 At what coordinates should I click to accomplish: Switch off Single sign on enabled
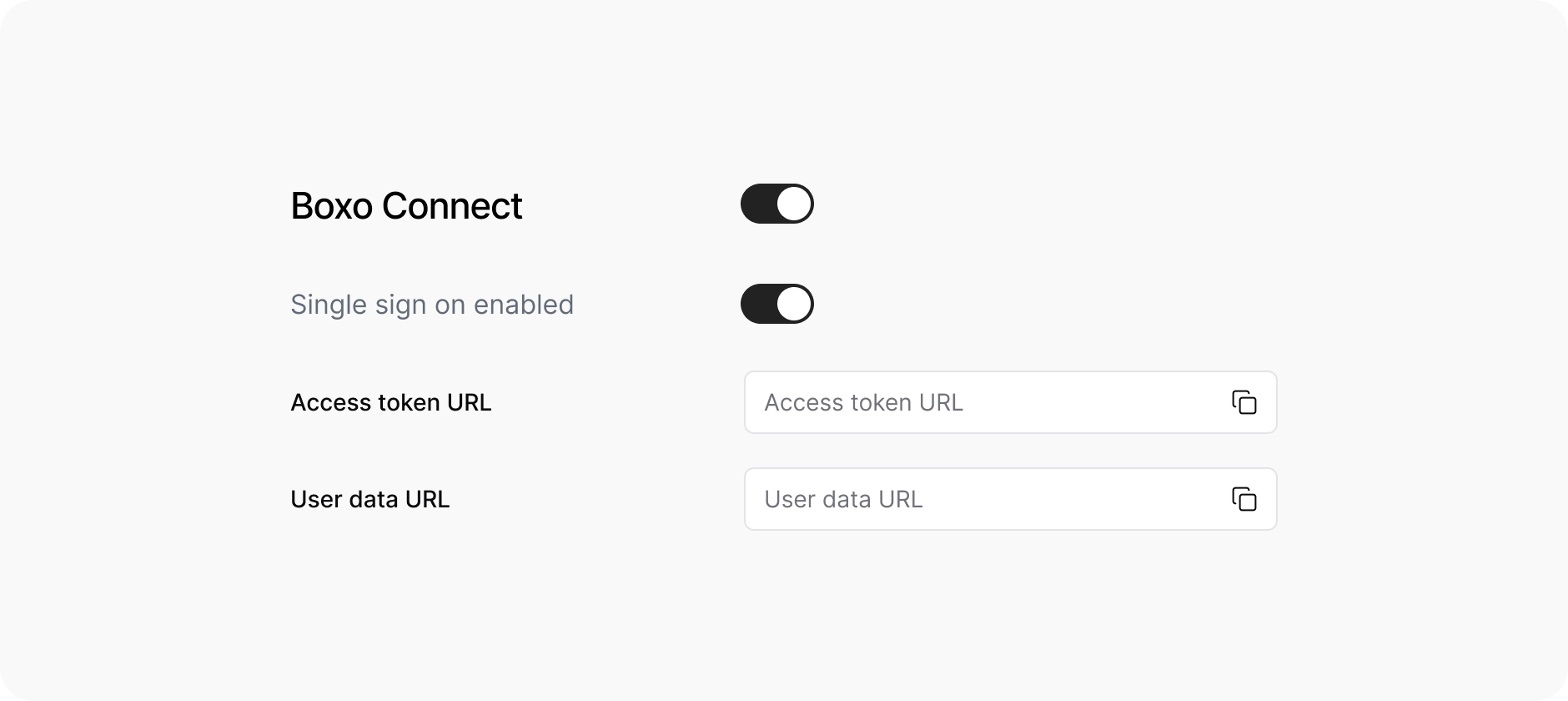[x=776, y=304]
